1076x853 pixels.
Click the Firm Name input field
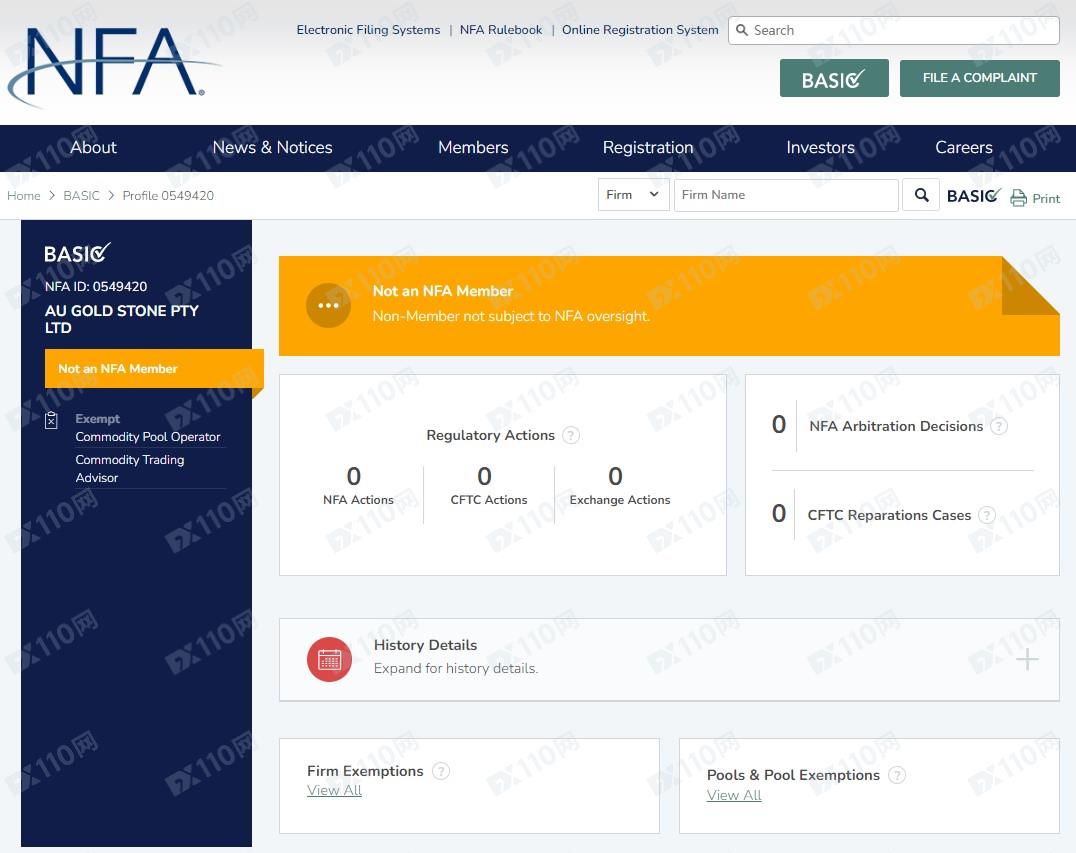[785, 195]
